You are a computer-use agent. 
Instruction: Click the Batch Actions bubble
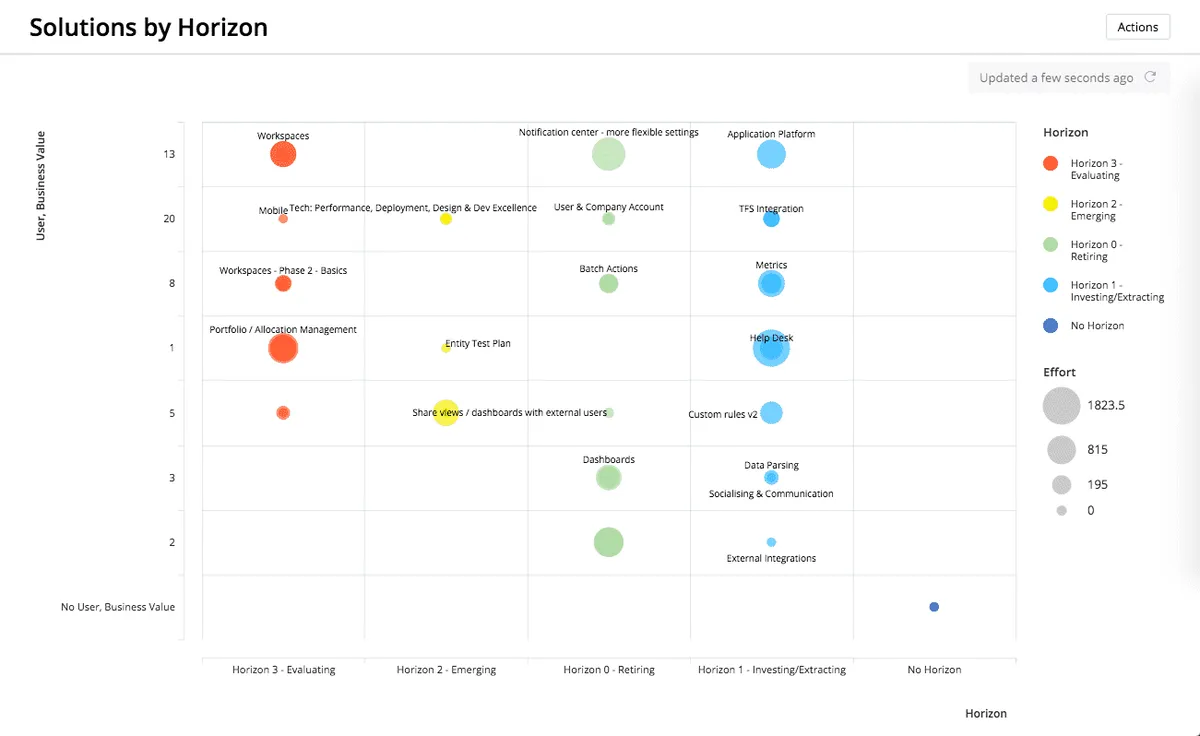(608, 284)
